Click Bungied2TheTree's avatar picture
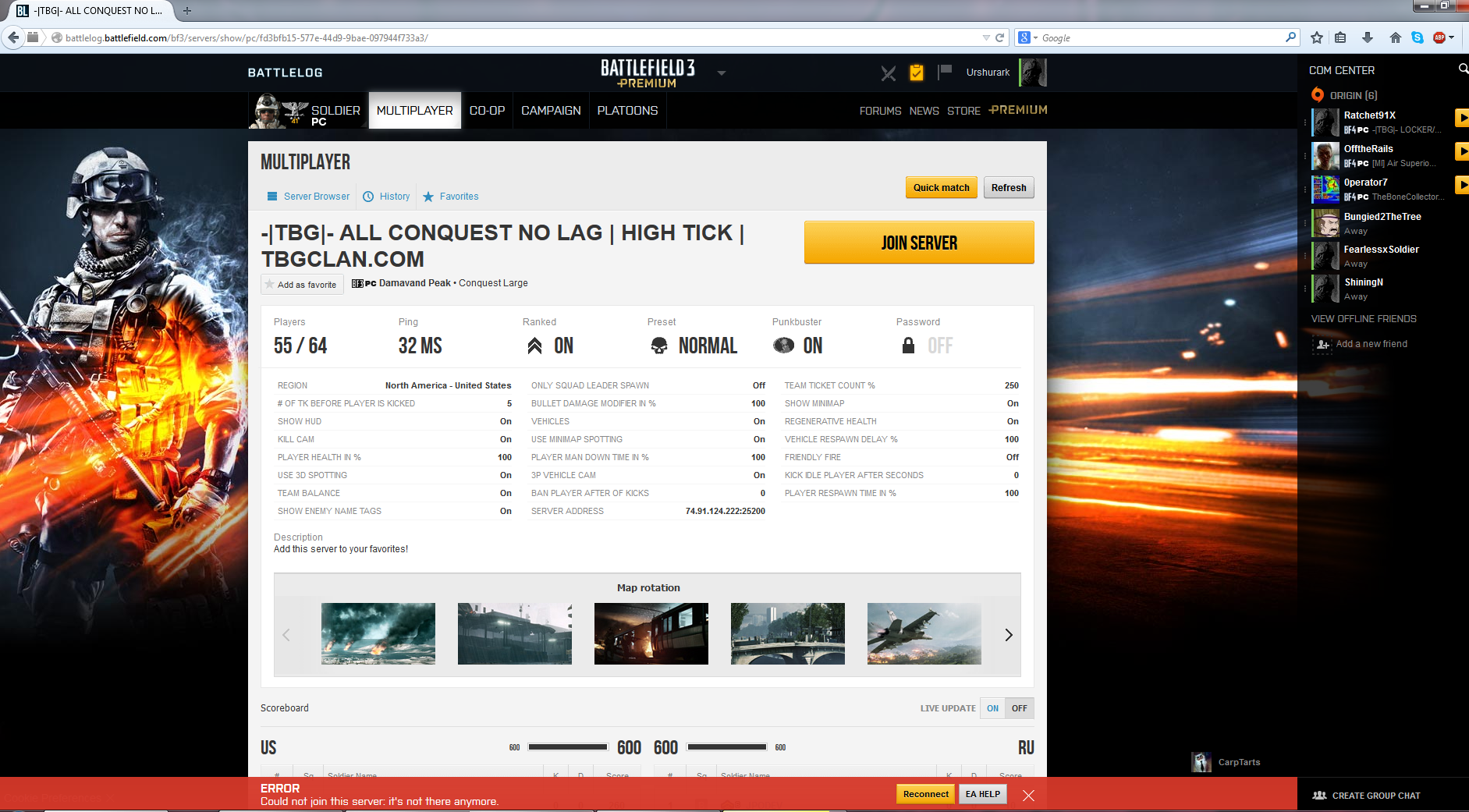 coord(1325,223)
